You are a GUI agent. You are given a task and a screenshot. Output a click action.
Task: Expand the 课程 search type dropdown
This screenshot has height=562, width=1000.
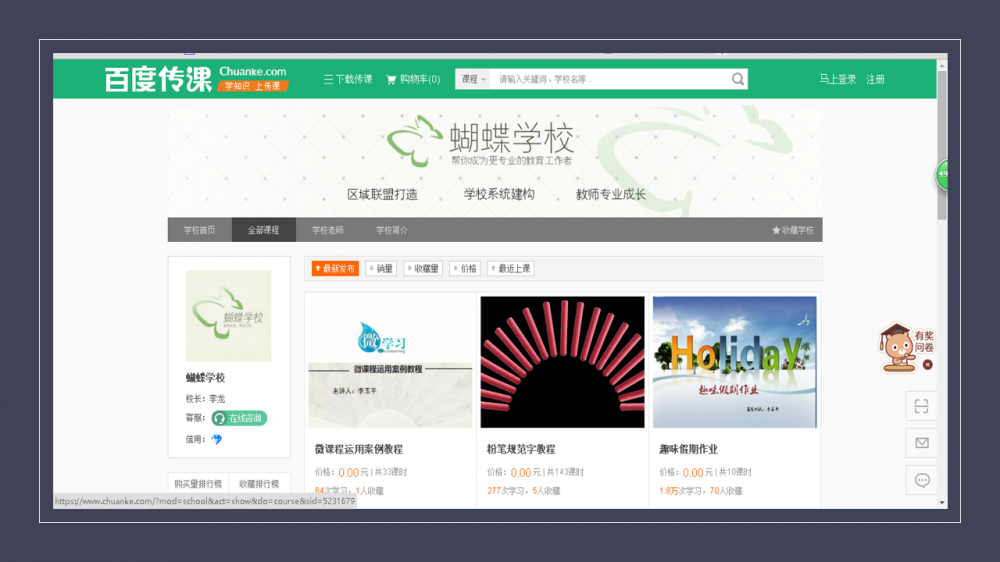pyautogui.click(x=473, y=79)
